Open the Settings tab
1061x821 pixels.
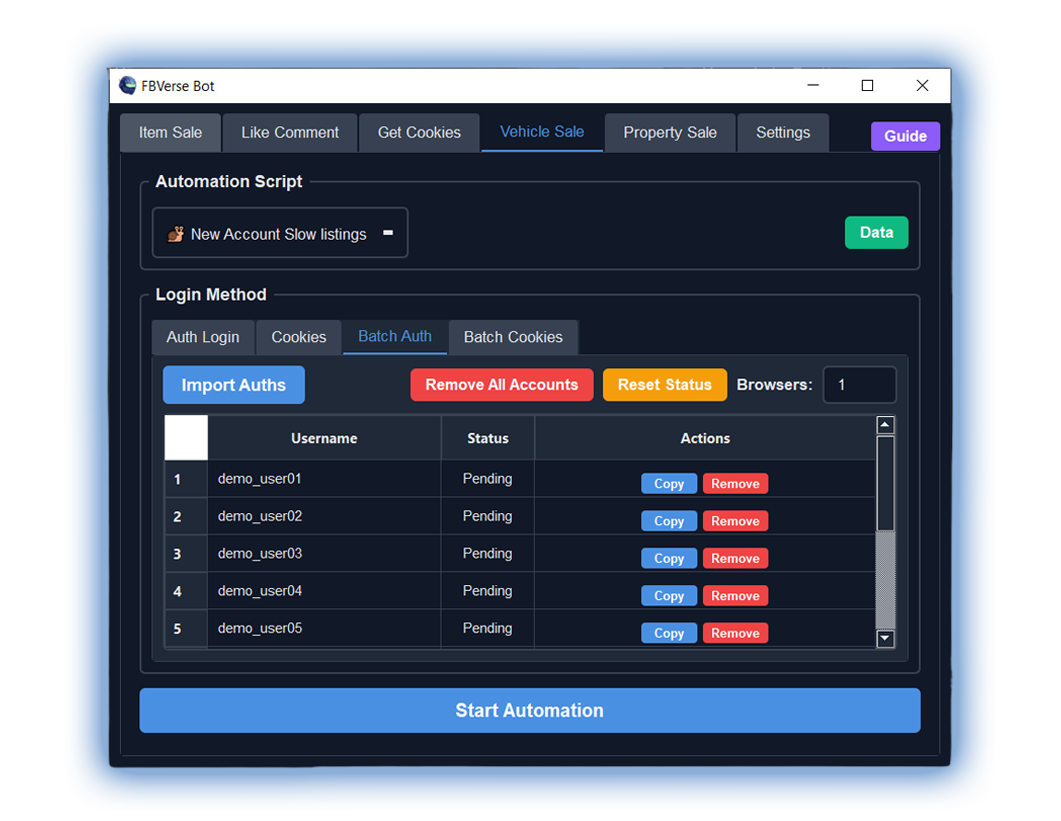[783, 132]
